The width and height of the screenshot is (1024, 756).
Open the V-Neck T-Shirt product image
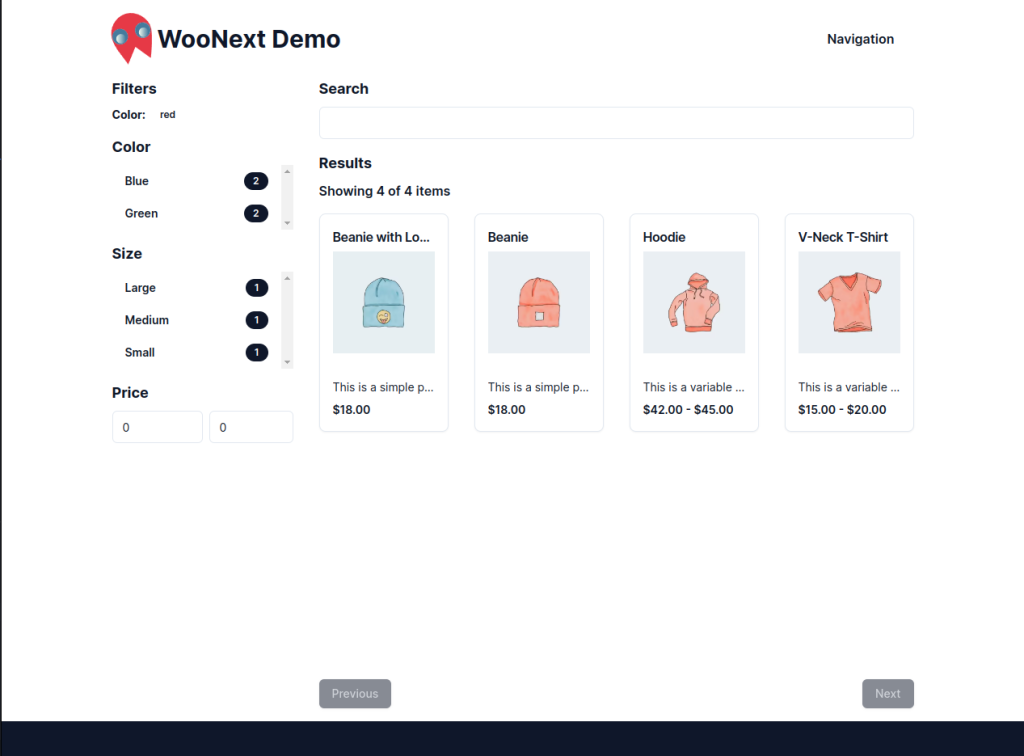tap(849, 302)
